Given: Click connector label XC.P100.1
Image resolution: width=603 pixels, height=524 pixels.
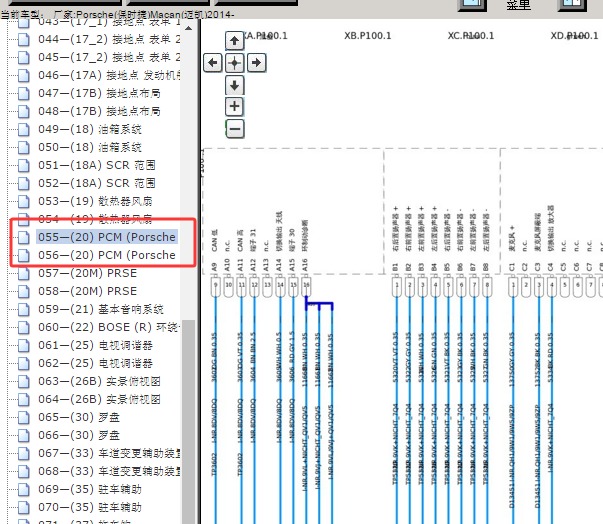Looking at the screenshot, I should pos(470,36).
